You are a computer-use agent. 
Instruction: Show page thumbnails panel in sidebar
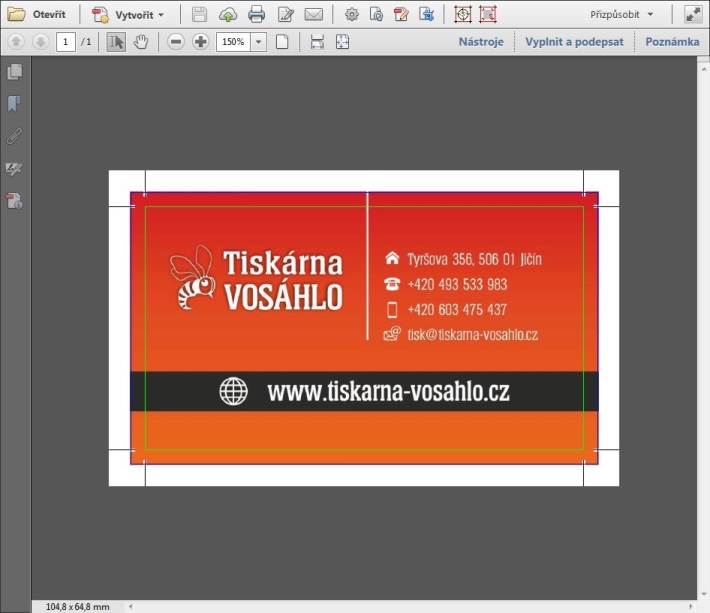[14, 72]
